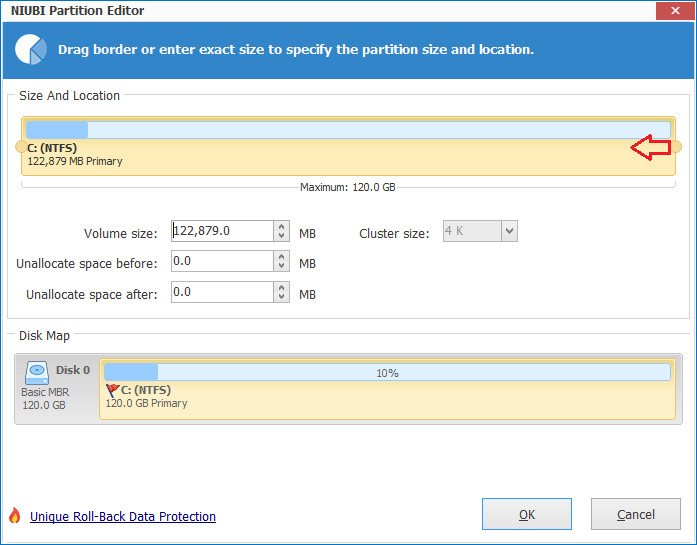
Task: Confirm with the OK button
Action: pyautogui.click(x=527, y=514)
